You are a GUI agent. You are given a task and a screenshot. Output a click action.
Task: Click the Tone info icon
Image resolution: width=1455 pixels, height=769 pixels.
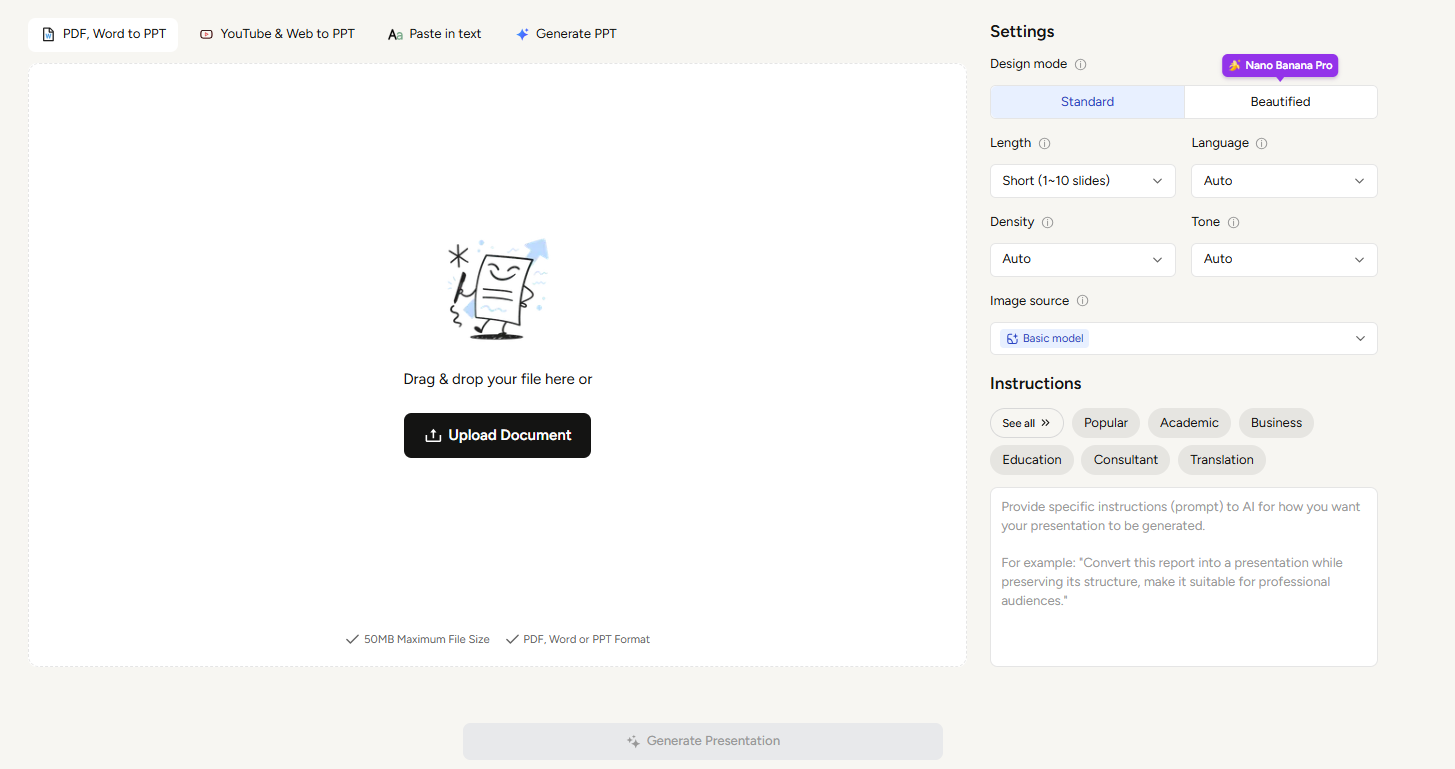pos(1233,222)
